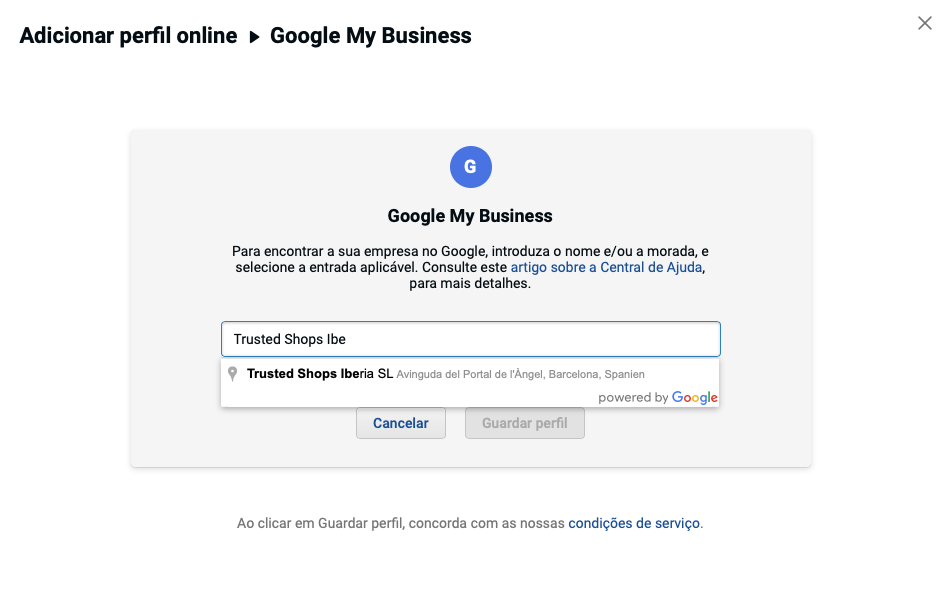Click the blue circular G icon
The image size is (945, 603).
(470, 167)
